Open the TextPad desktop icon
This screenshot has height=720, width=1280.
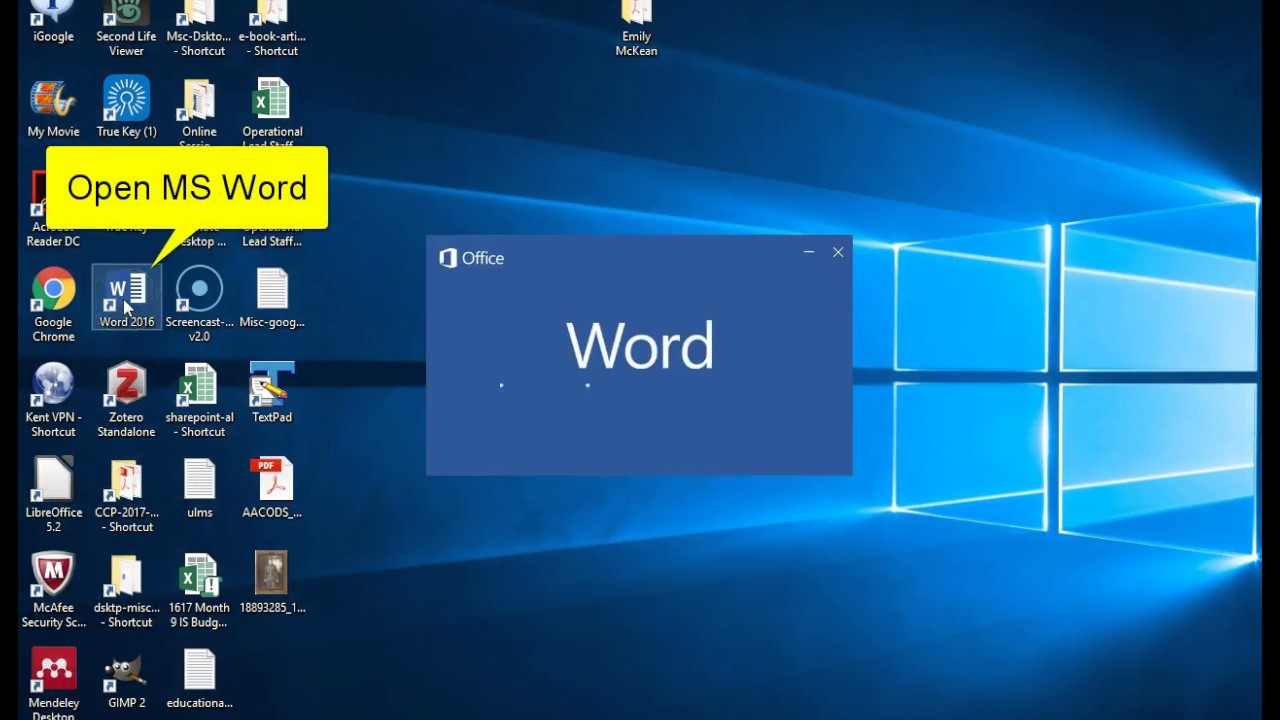click(x=272, y=393)
